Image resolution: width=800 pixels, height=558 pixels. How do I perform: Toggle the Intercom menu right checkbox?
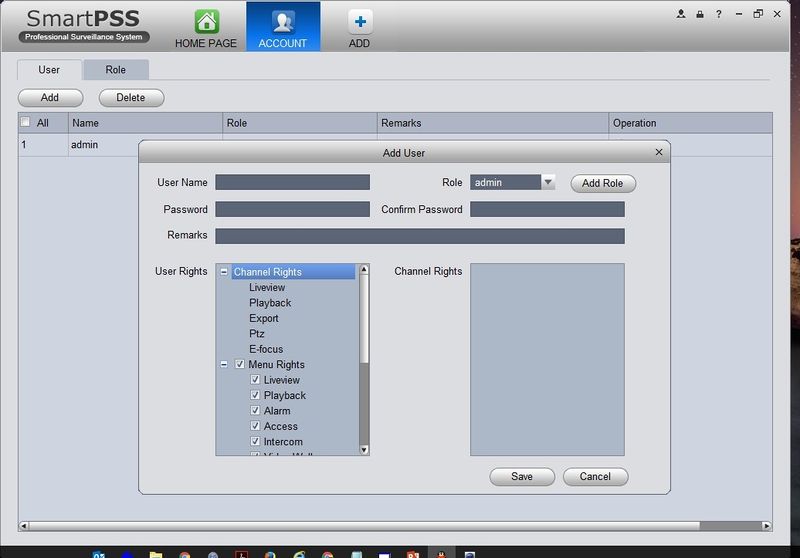[255, 442]
